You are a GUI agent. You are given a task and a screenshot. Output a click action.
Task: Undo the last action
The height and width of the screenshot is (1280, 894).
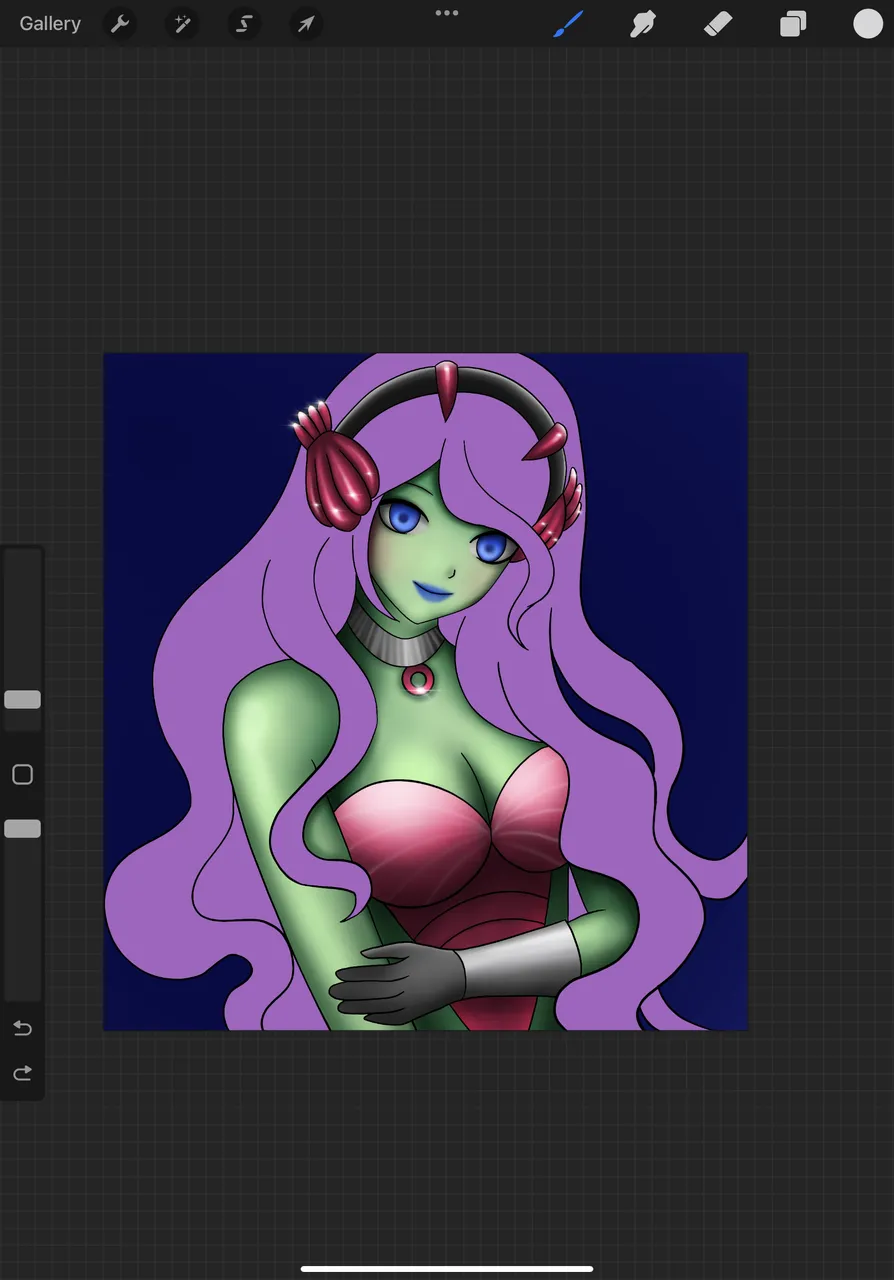point(22,1029)
